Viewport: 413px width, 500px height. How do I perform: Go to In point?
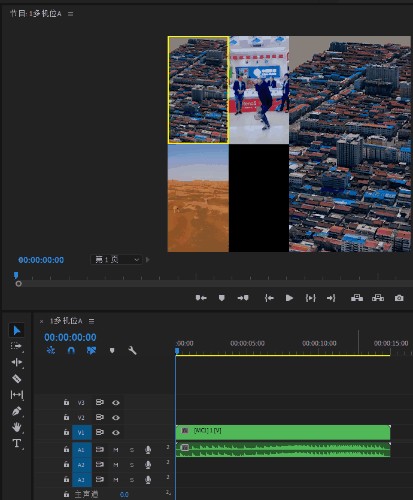click(x=269, y=298)
